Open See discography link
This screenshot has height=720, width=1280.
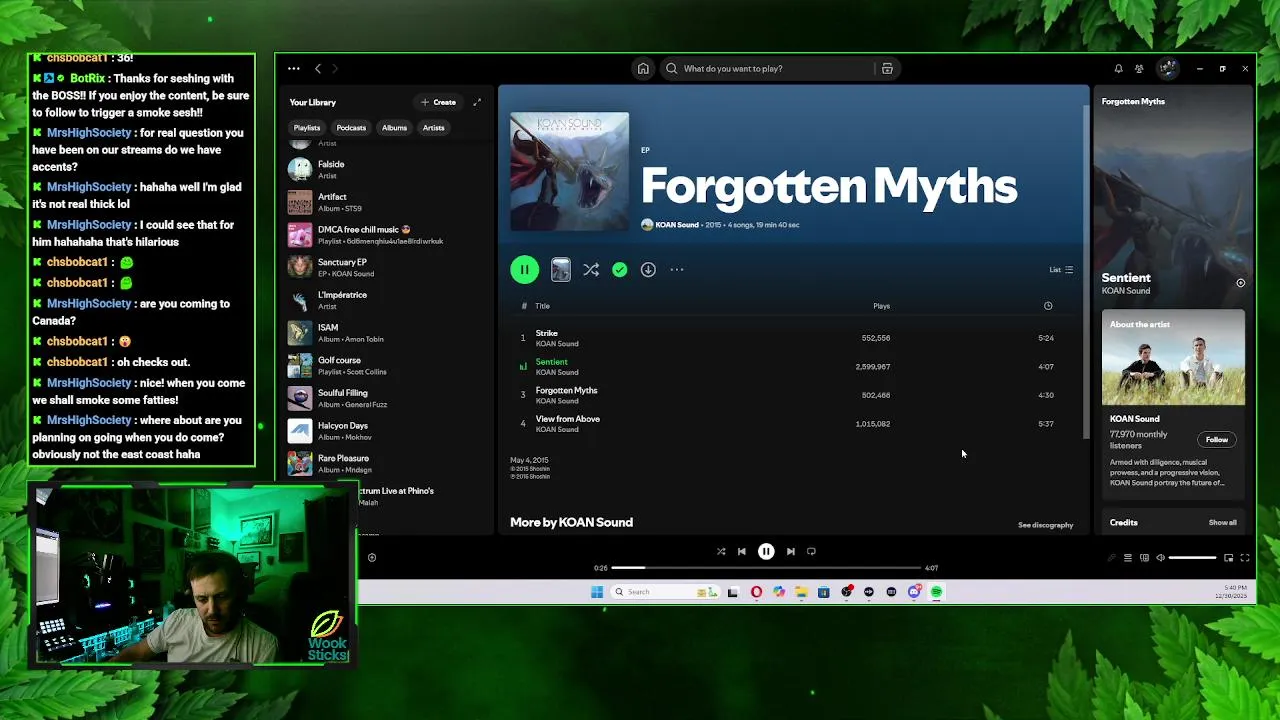[x=1045, y=525]
